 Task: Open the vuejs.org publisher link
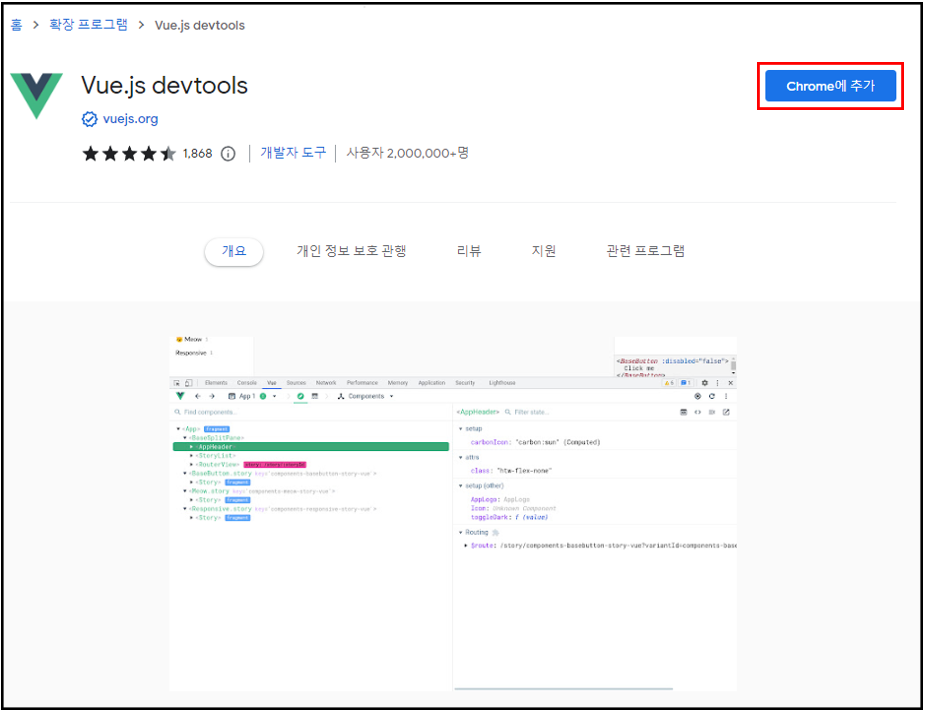[x=130, y=119]
